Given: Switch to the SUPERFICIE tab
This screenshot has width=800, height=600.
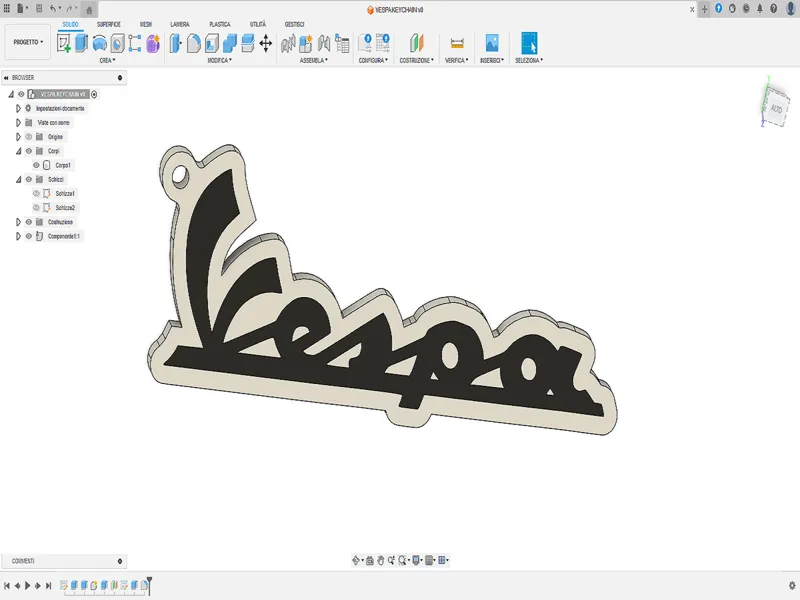Looking at the screenshot, I should 109,24.
